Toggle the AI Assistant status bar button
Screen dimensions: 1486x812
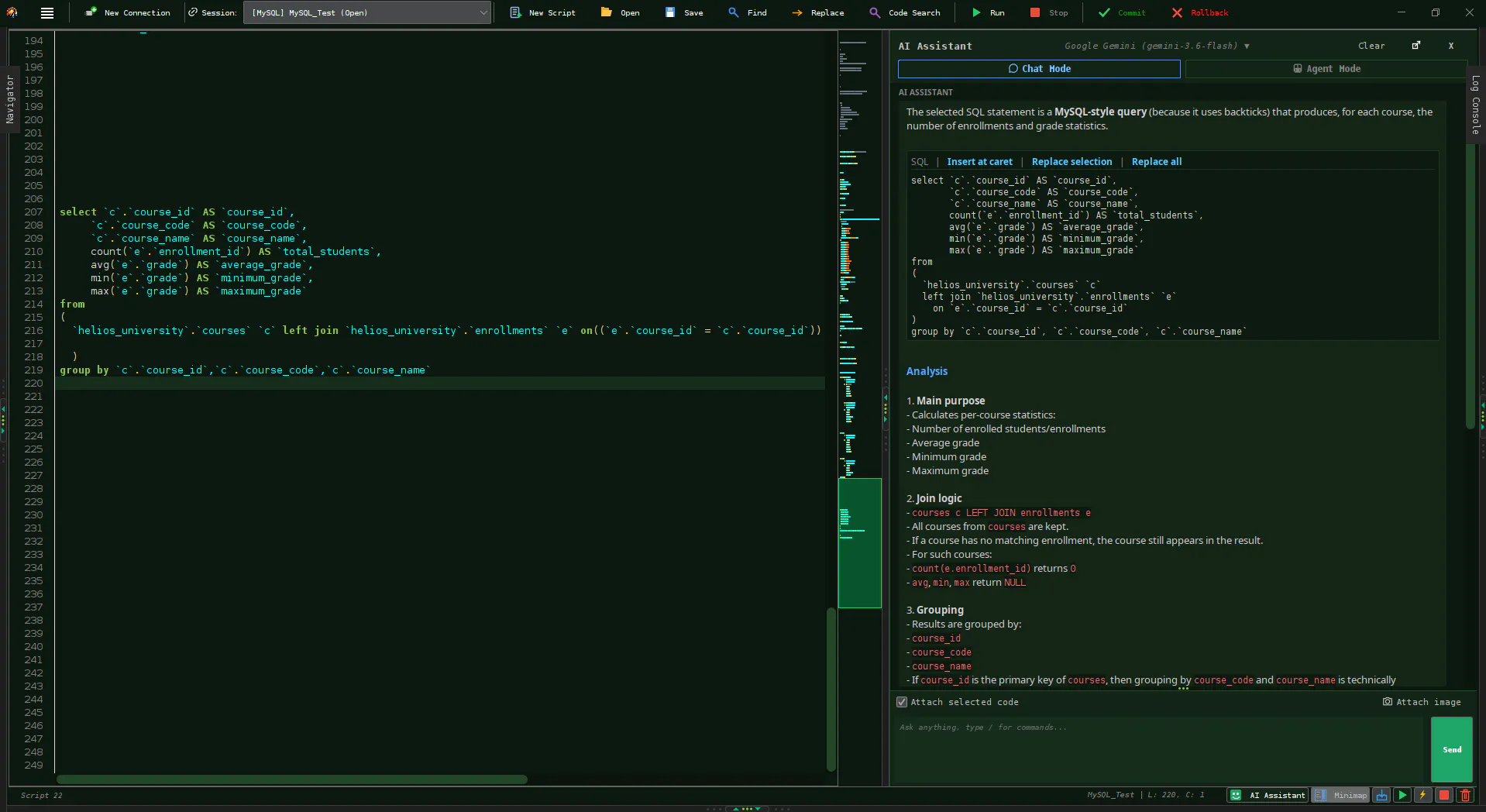(x=1268, y=795)
